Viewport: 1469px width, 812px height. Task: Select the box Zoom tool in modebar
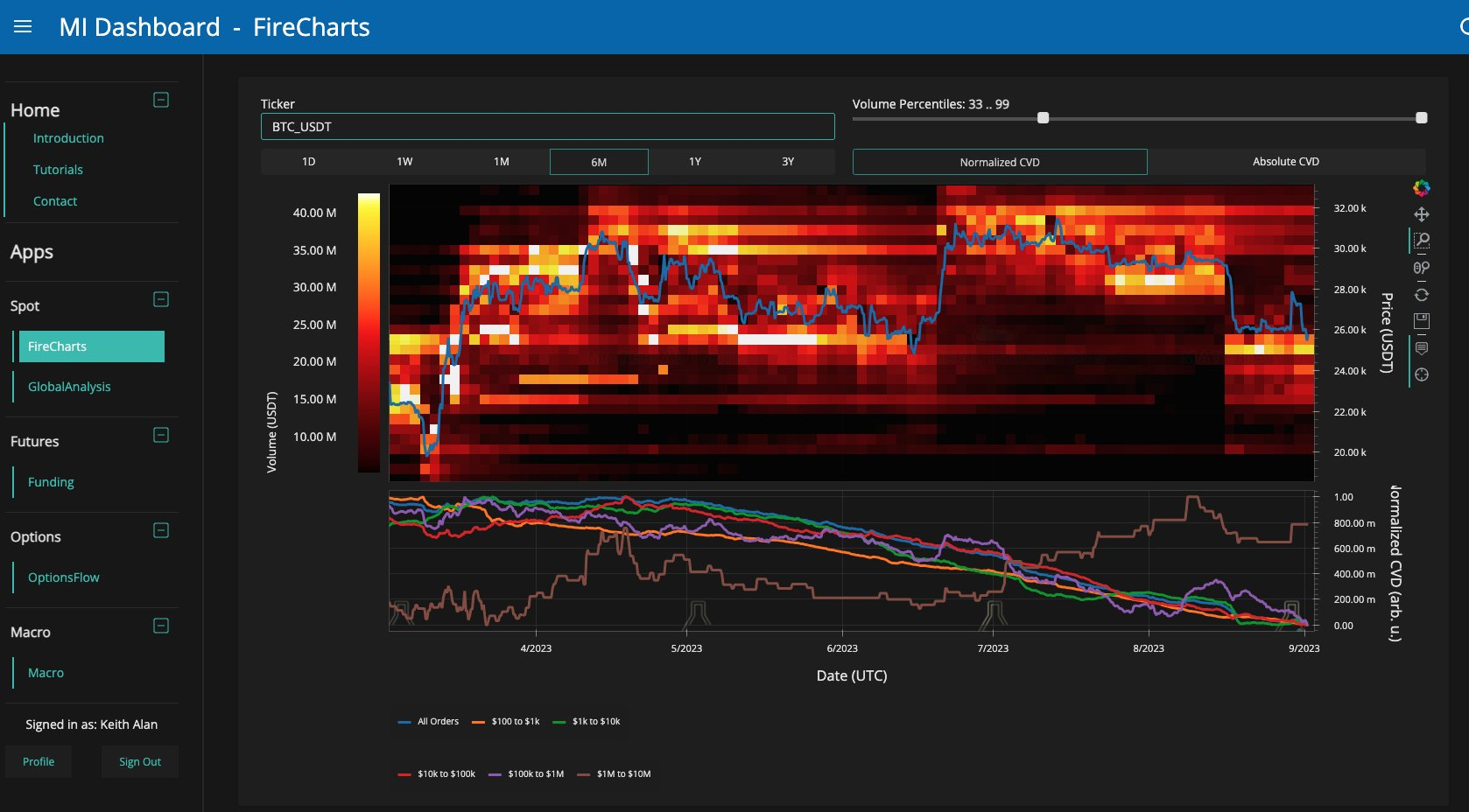[x=1422, y=241]
